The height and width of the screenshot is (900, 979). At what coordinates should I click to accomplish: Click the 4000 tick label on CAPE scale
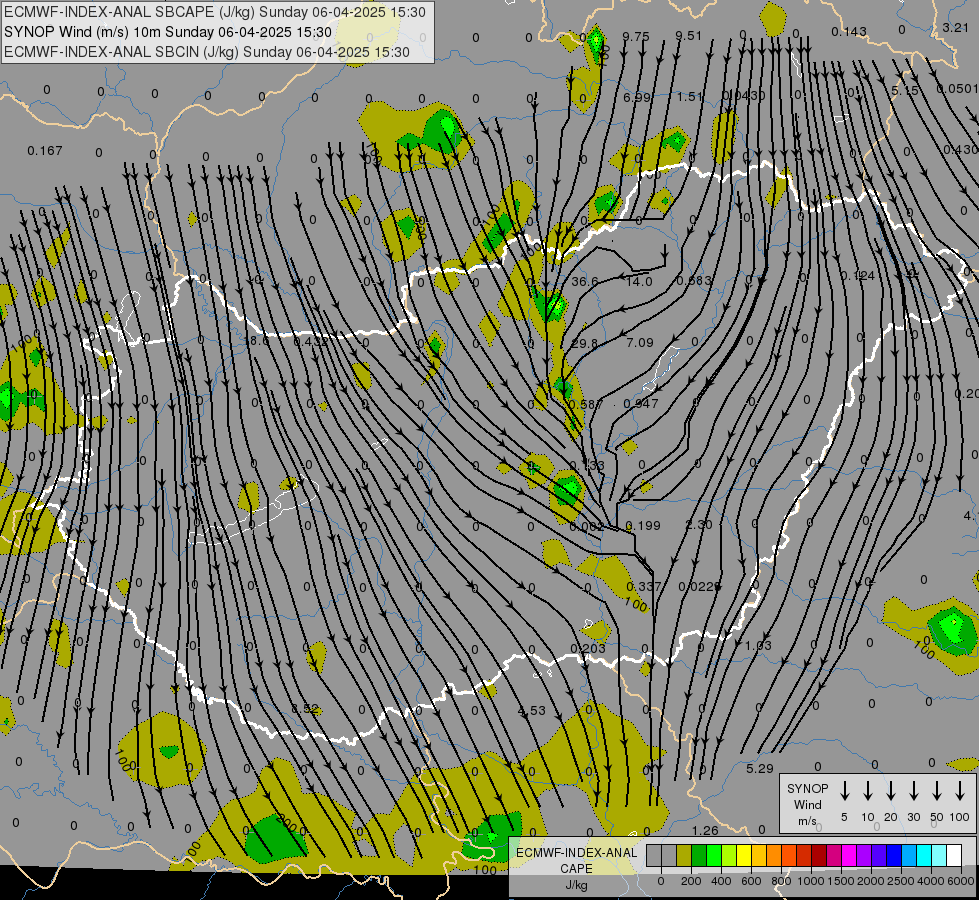click(x=931, y=881)
